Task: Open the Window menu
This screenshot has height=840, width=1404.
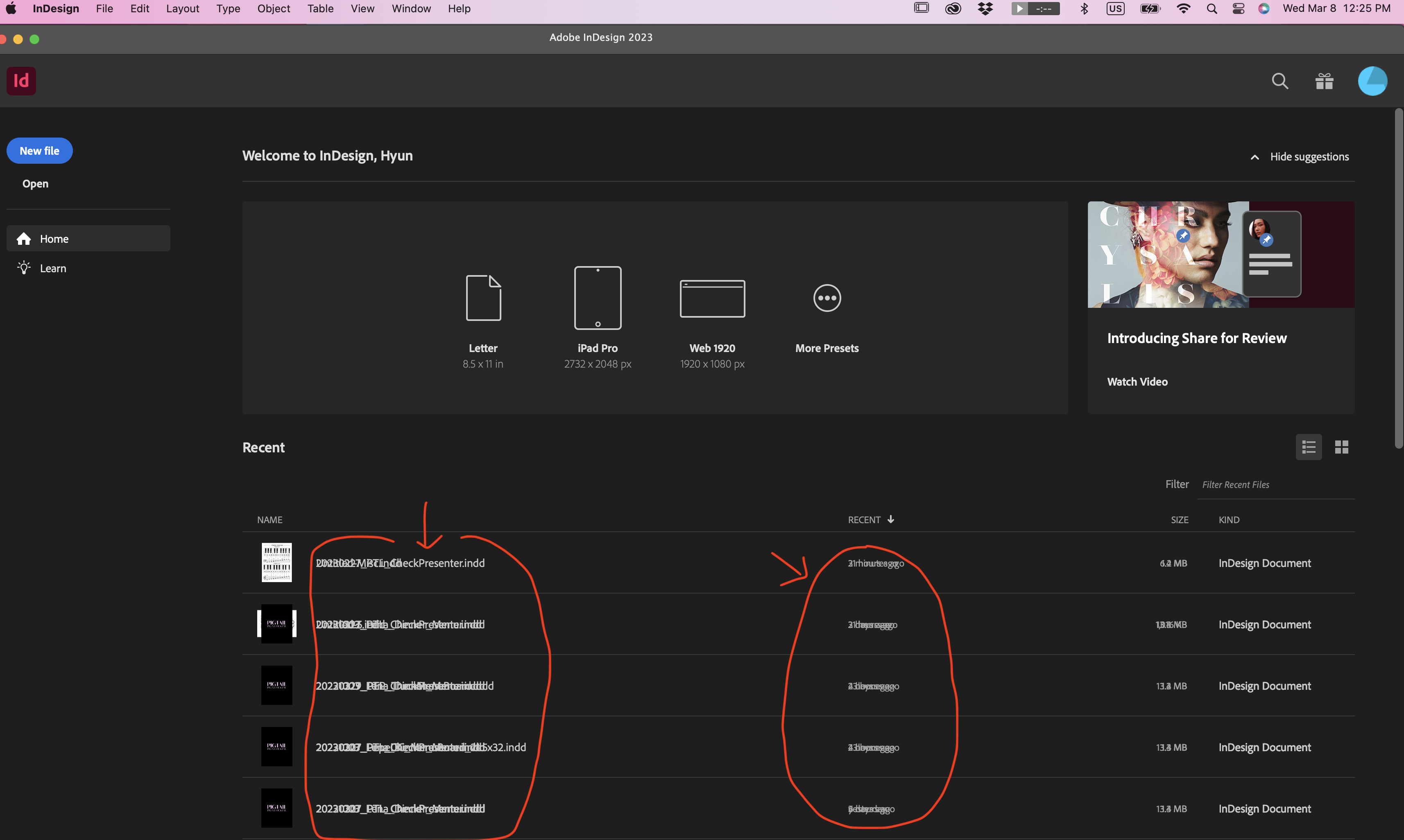Action: [411, 9]
